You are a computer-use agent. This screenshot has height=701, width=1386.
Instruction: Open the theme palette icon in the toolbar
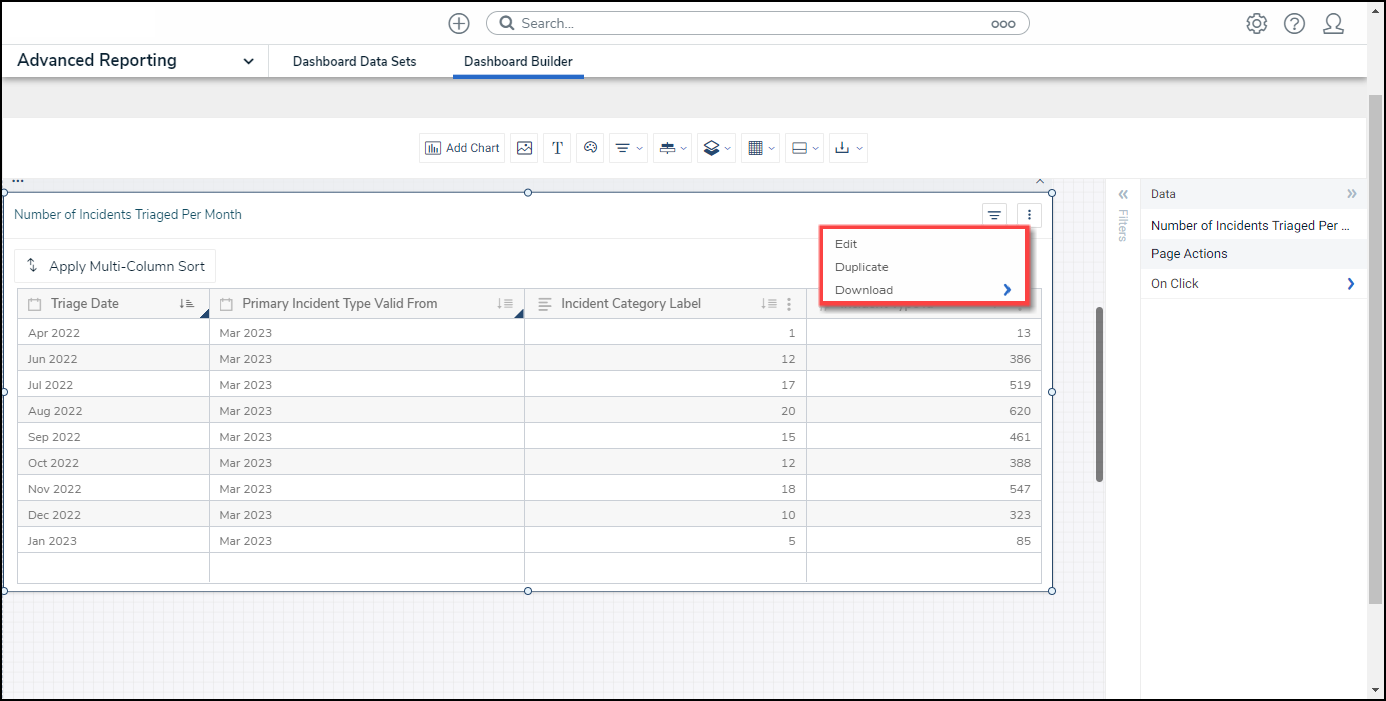[590, 148]
